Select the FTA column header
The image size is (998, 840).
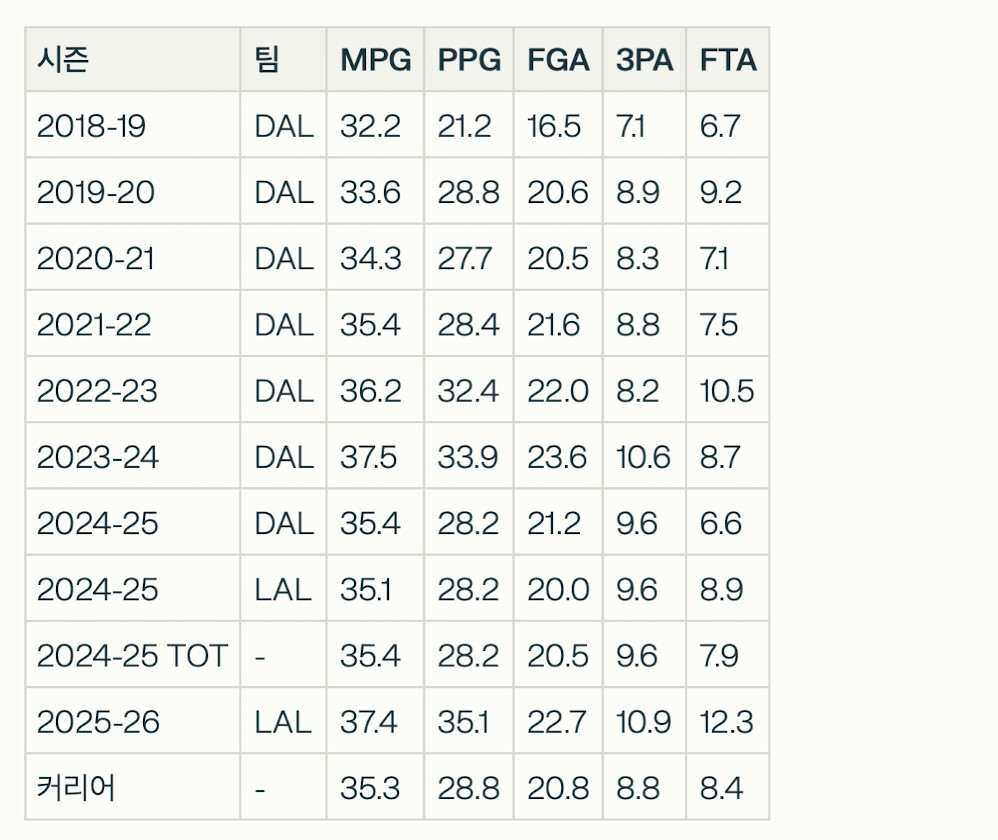tap(728, 60)
